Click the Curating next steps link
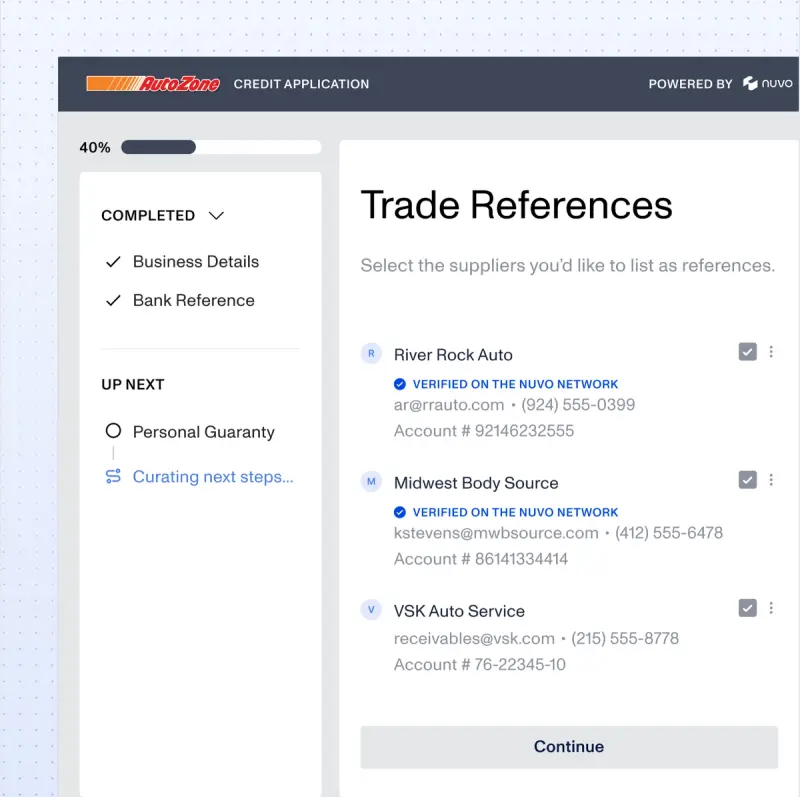This screenshot has width=800, height=797. coord(213,477)
